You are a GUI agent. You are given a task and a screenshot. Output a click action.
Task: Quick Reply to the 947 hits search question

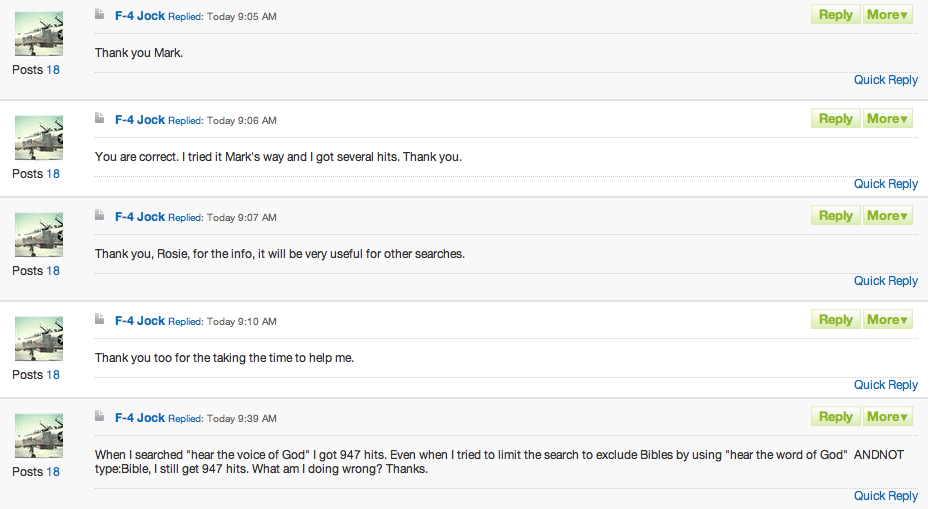click(x=885, y=496)
